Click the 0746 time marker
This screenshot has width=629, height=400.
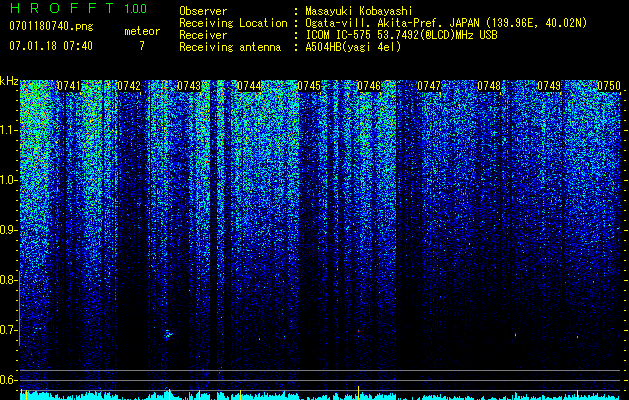(x=369, y=86)
